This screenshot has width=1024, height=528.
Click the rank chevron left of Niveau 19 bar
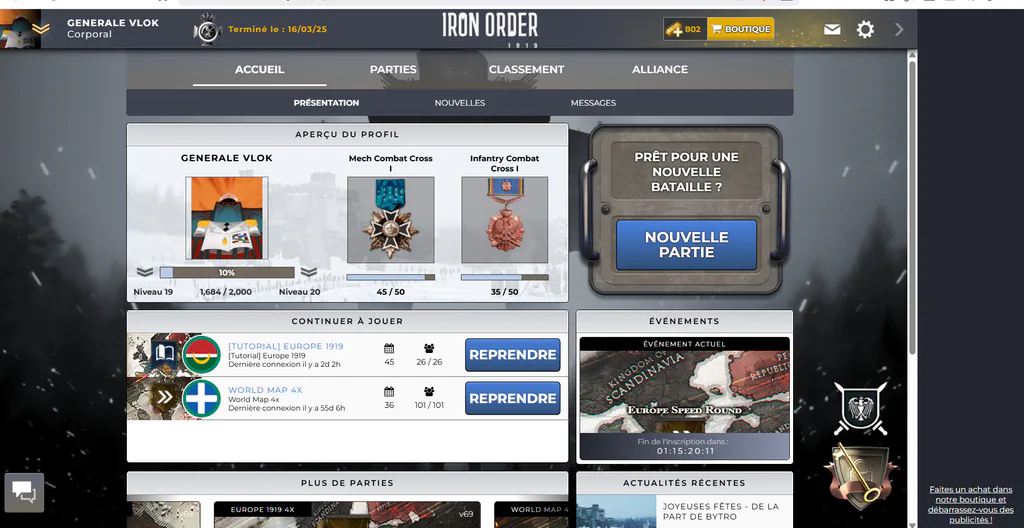click(145, 272)
